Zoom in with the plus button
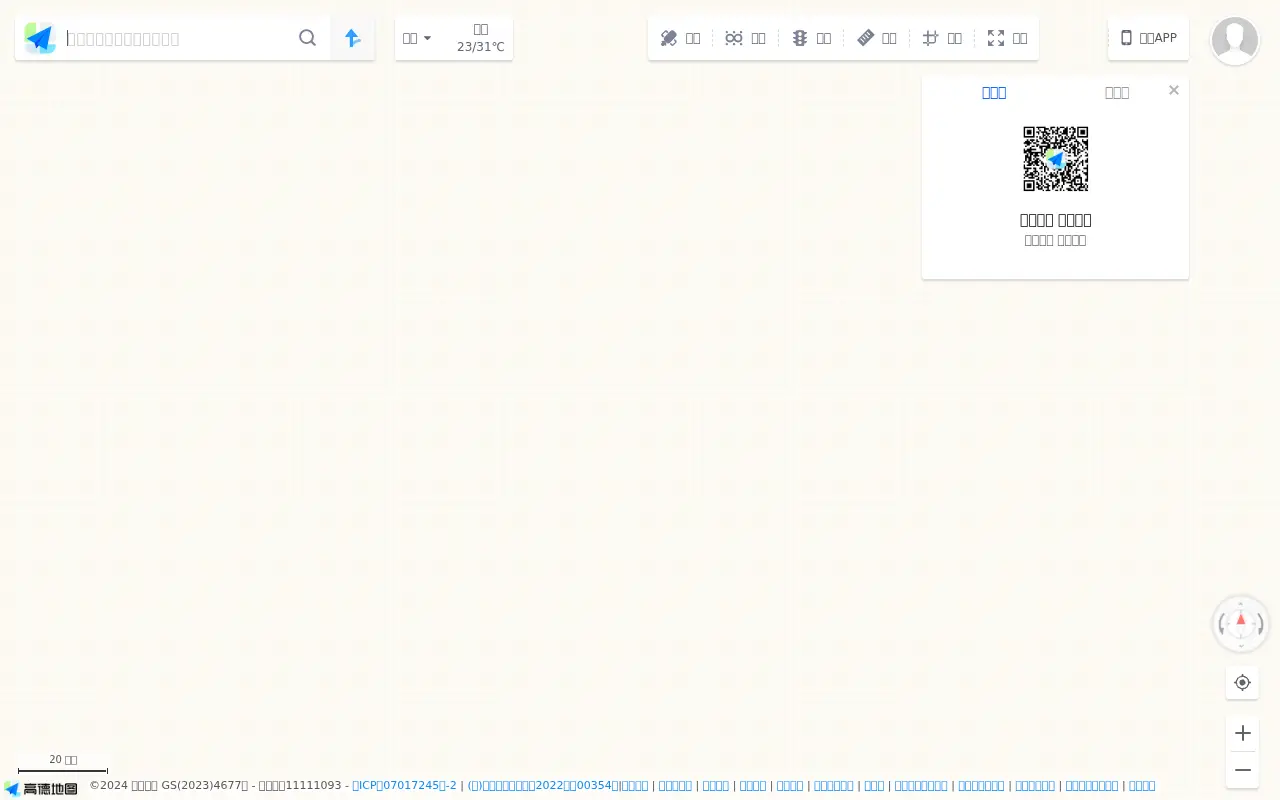 1242,733
